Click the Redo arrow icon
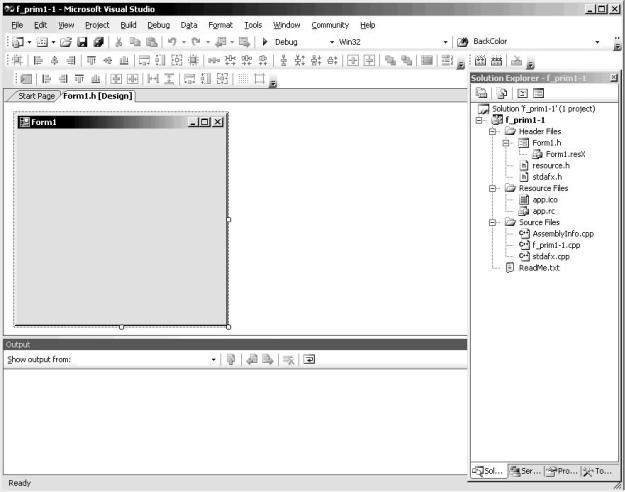Viewport: 625px width, 492px height. click(x=196, y=42)
